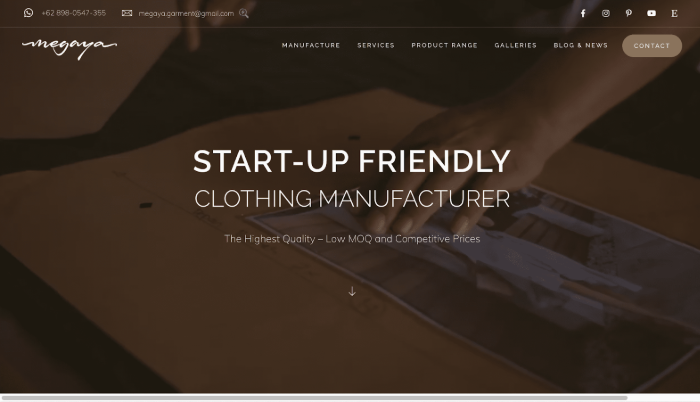Click the Contact button
The width and height of the screenshot is (700, 402).
click(652, 46)
